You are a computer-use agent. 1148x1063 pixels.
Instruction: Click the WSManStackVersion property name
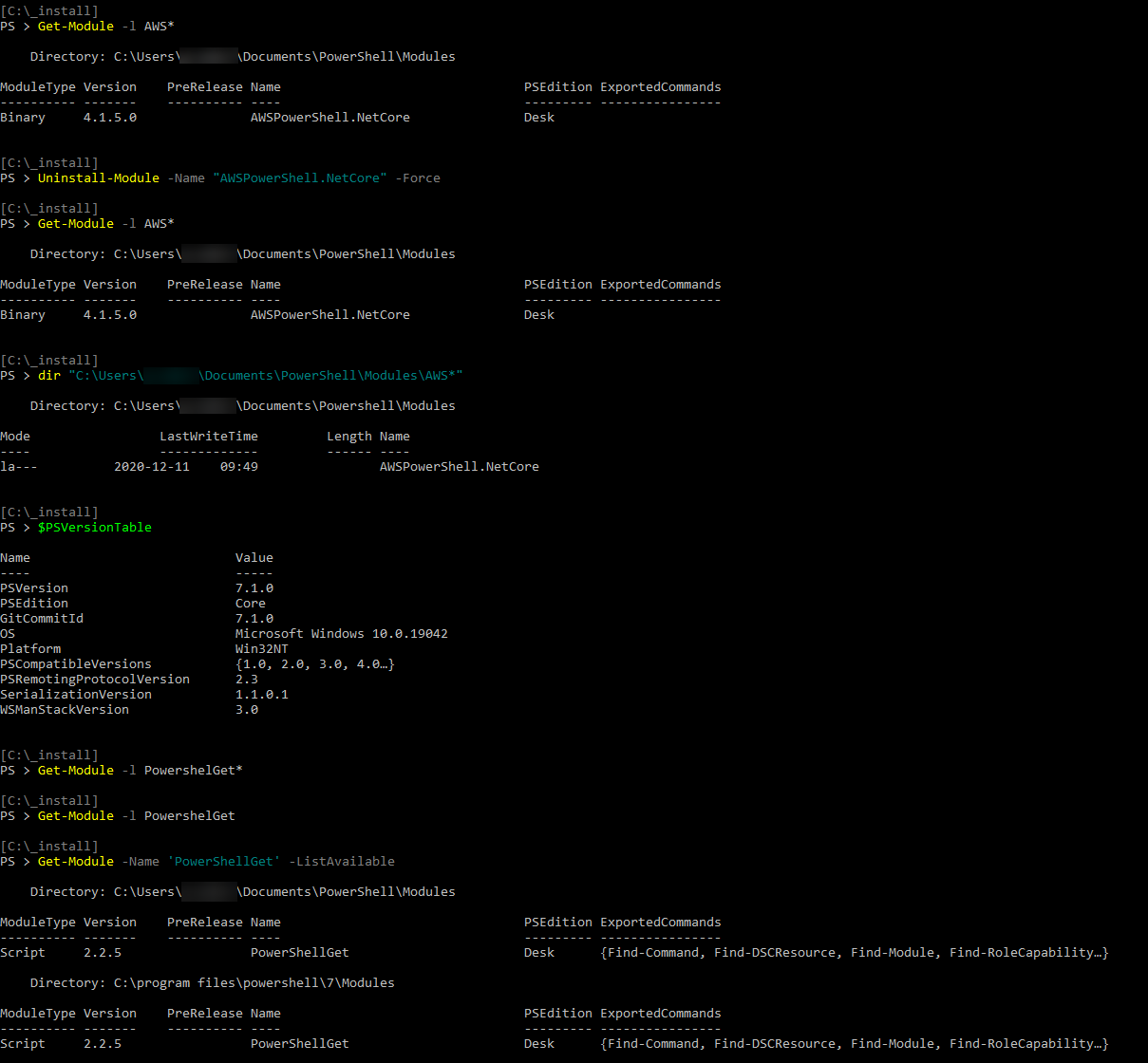point(65,709)
